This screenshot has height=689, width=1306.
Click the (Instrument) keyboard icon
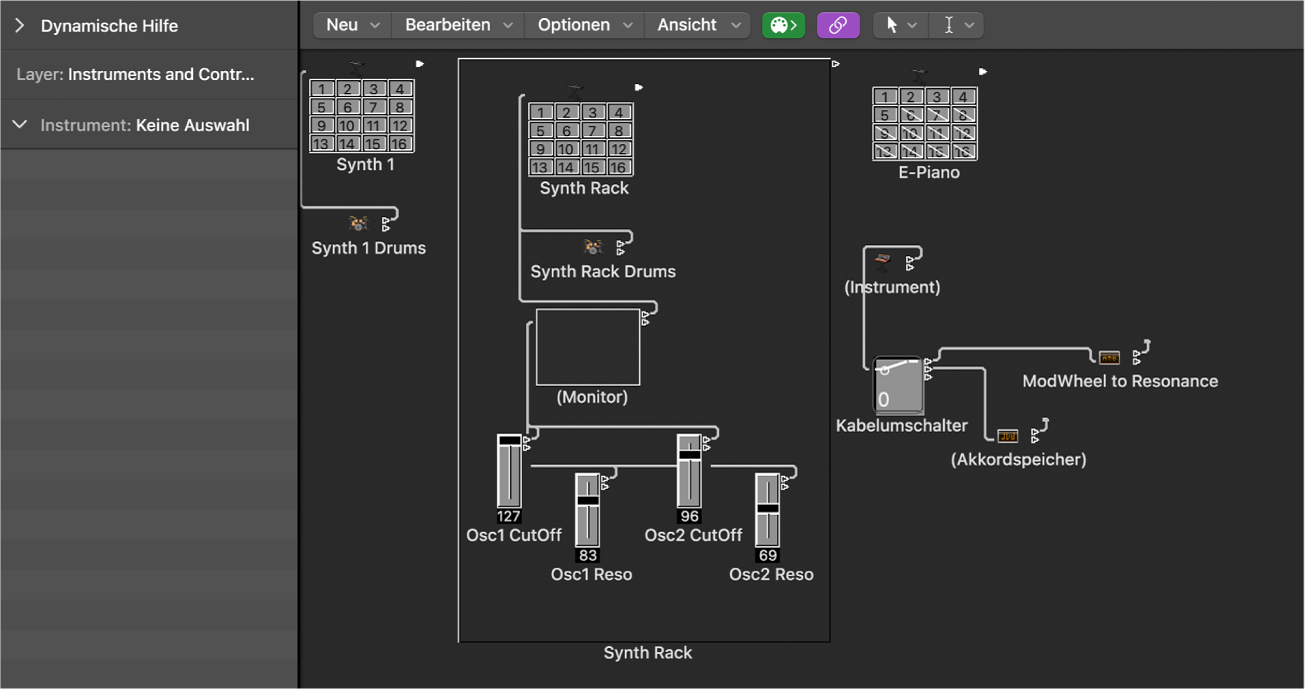[882, 262]
